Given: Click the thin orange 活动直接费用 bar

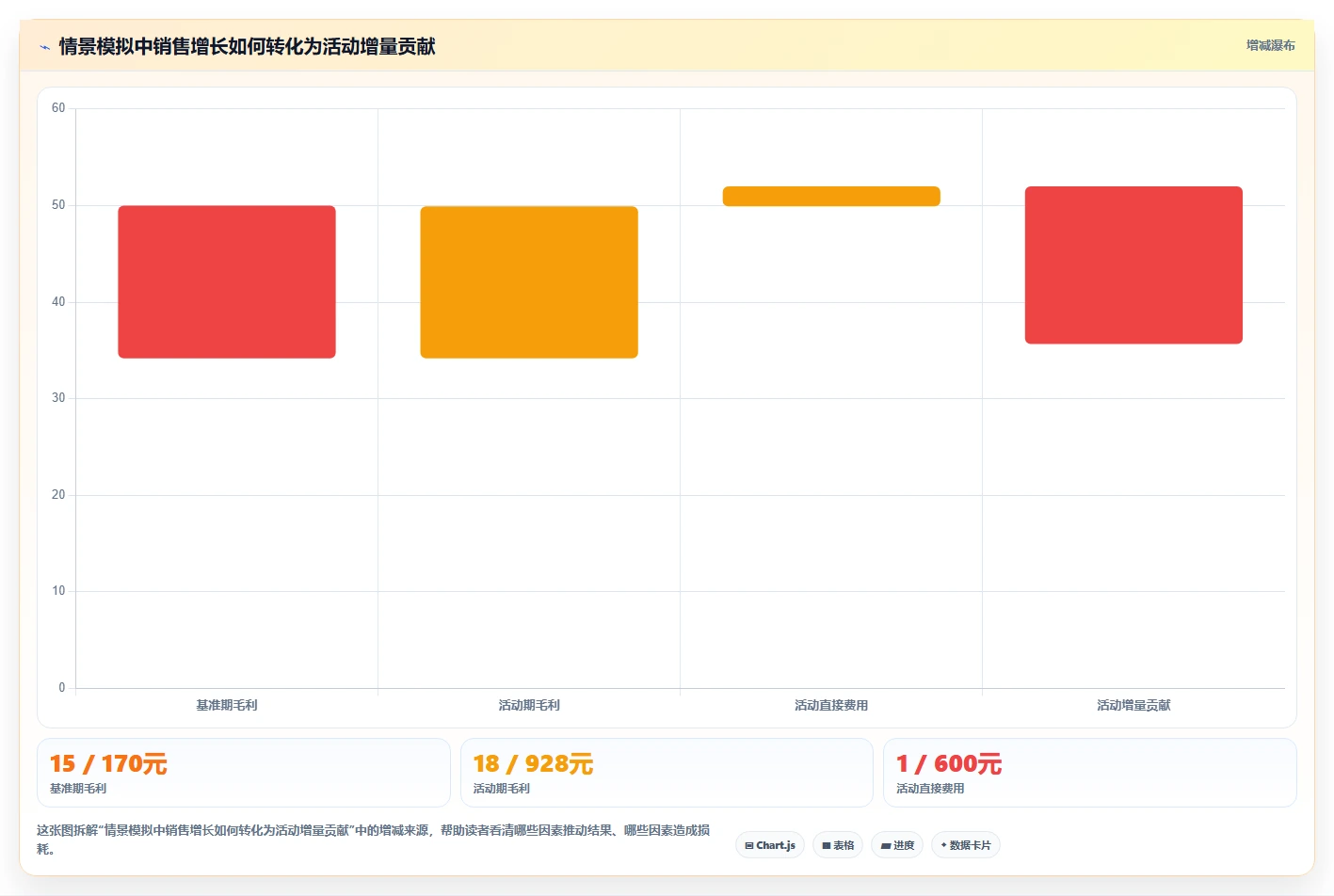Looking at the screenshot, I should [x=831, y=196].
